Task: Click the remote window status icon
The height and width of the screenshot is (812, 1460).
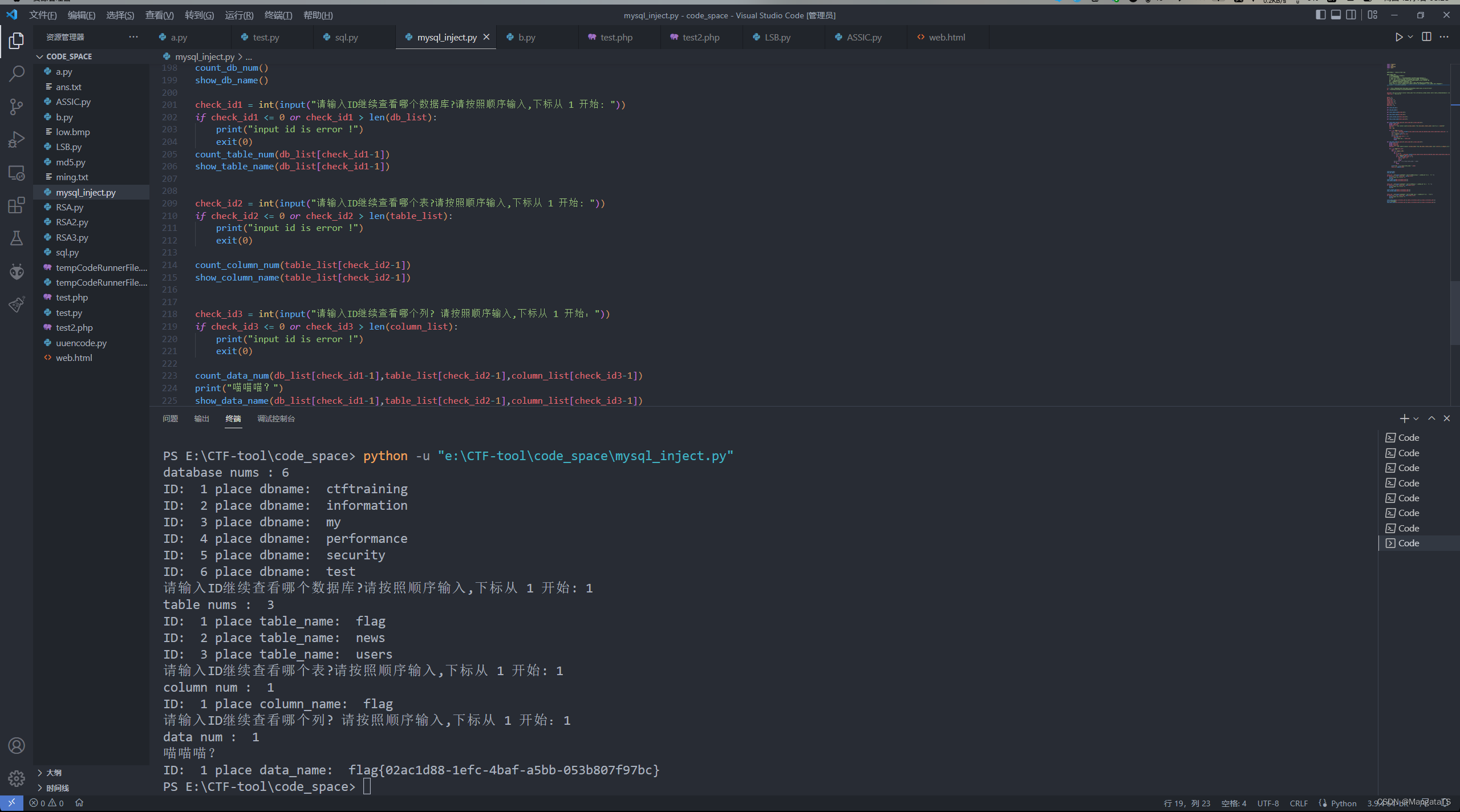Action: pyautogui.click(x=11, y=803)
